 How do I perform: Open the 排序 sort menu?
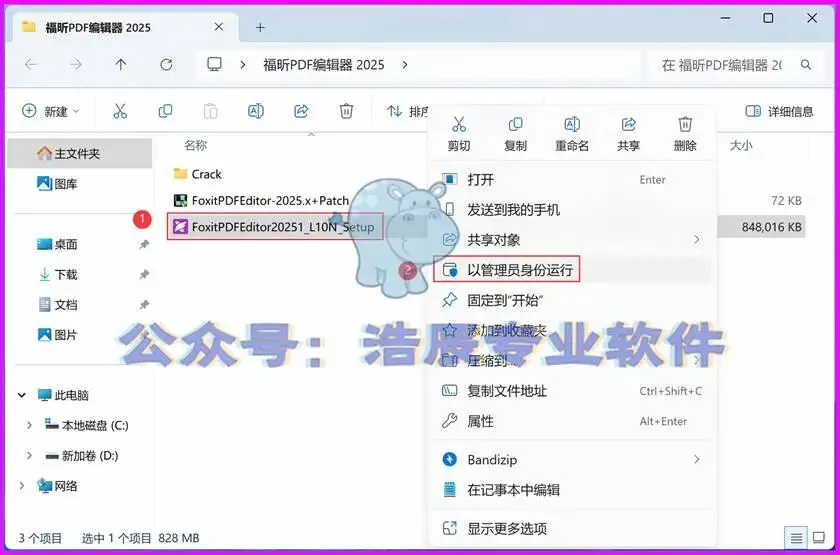[x=407, y=111]
